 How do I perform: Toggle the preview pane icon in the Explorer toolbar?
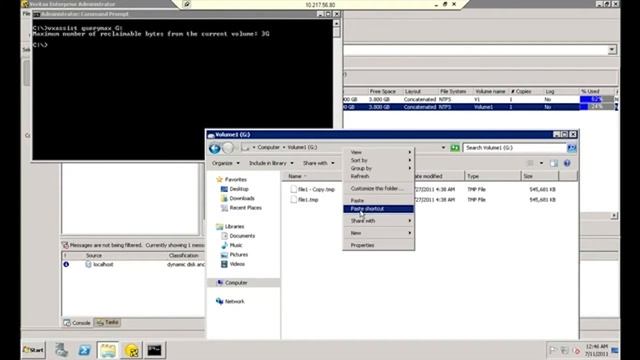pyautogui.click(x=553, y=163)
